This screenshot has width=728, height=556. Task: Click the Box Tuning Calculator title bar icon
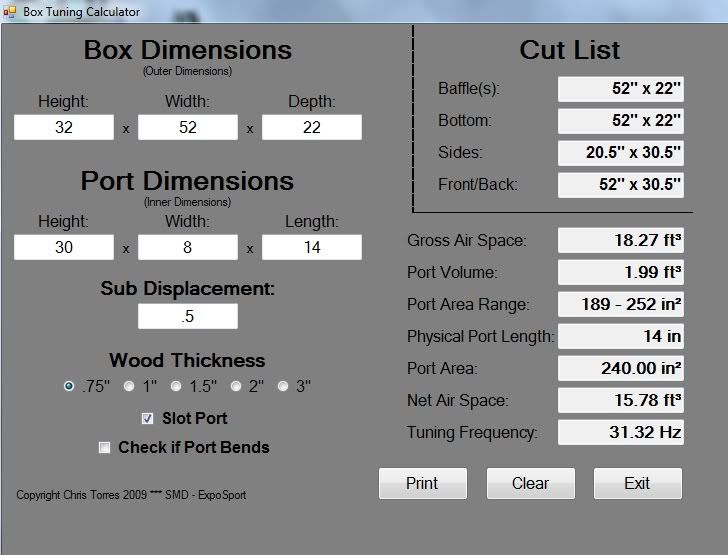[10, 12]
